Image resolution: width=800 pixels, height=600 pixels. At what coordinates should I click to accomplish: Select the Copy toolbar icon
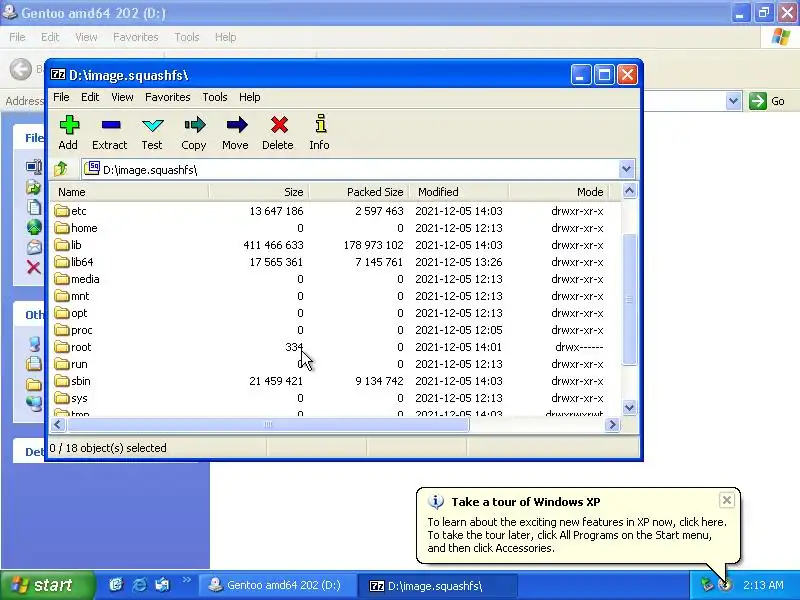pos(194,125)
